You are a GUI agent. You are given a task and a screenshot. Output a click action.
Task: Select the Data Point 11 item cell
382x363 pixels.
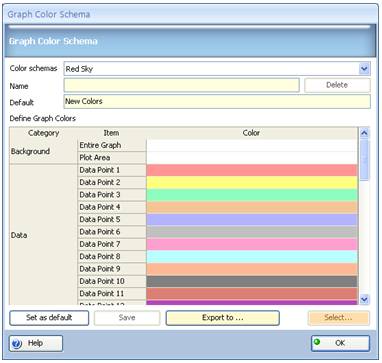pos(112,293)
